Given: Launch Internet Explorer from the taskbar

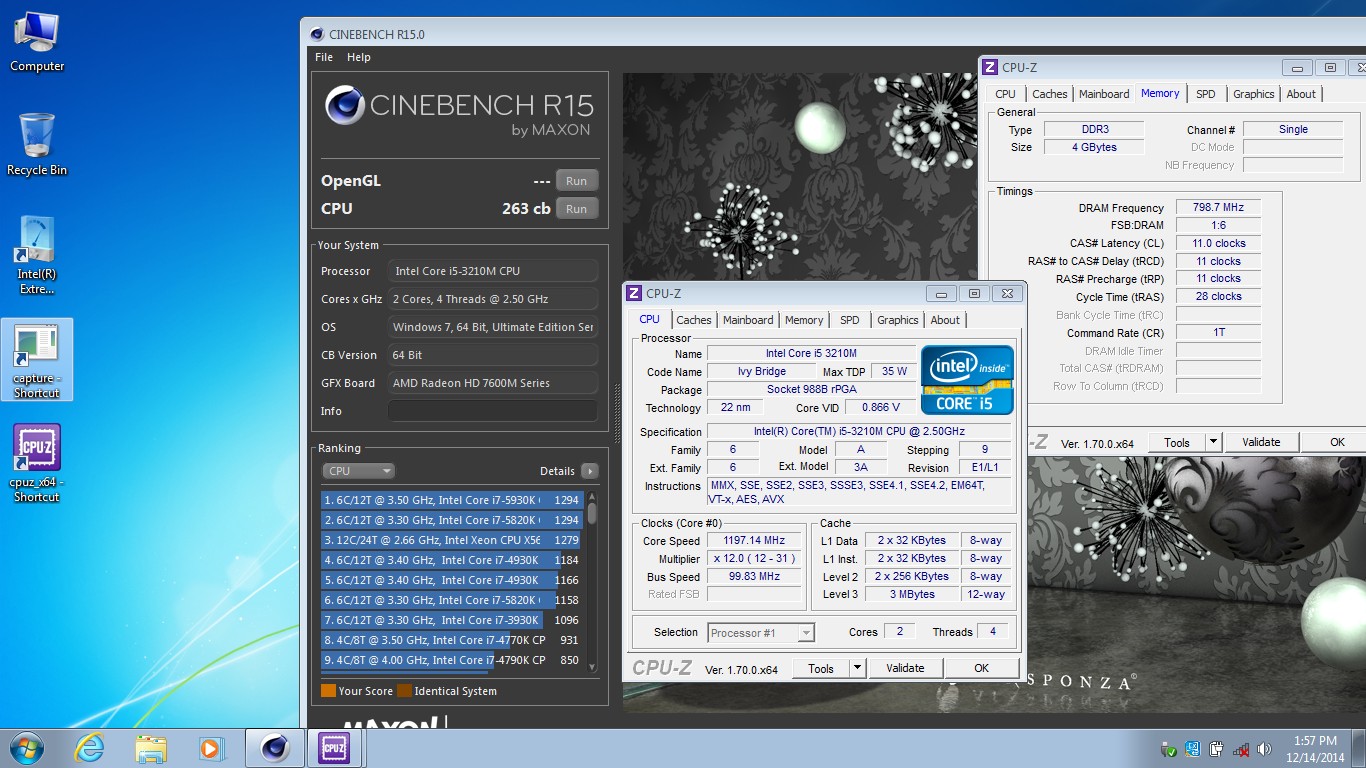Looking at the screenshot, I should (x=90, y=748).
